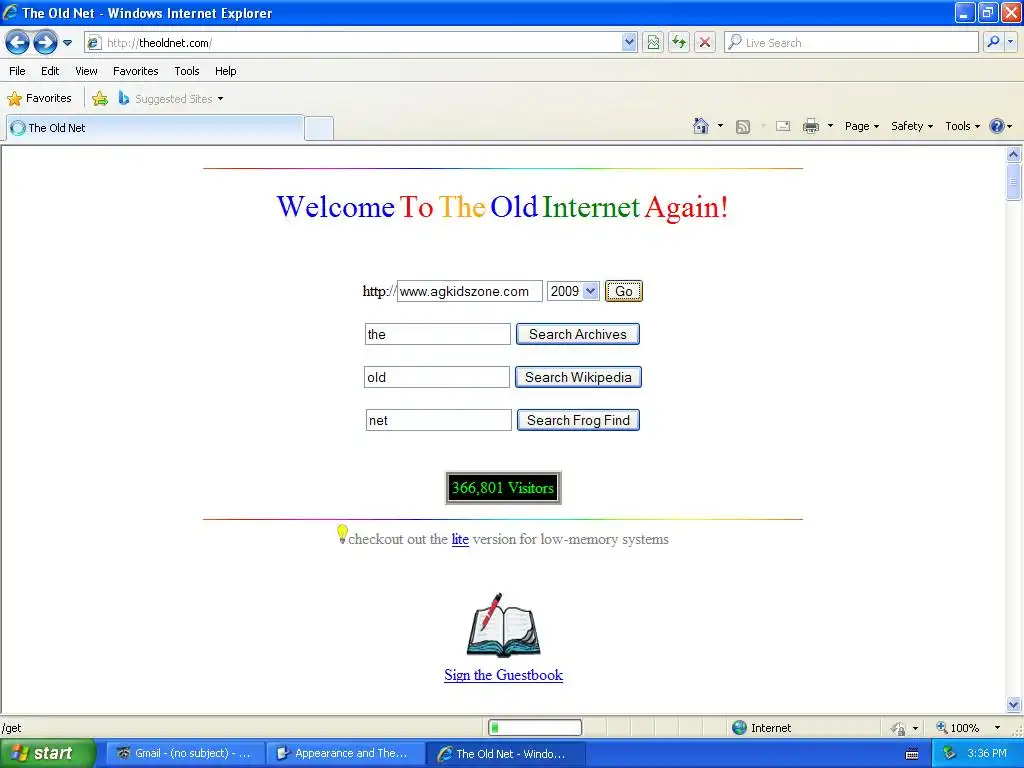The width and height of the screenshot is (1024, 768).
Task: Switch to Appearance and Themes taskbar window
Action: click(x=344, y=754)
